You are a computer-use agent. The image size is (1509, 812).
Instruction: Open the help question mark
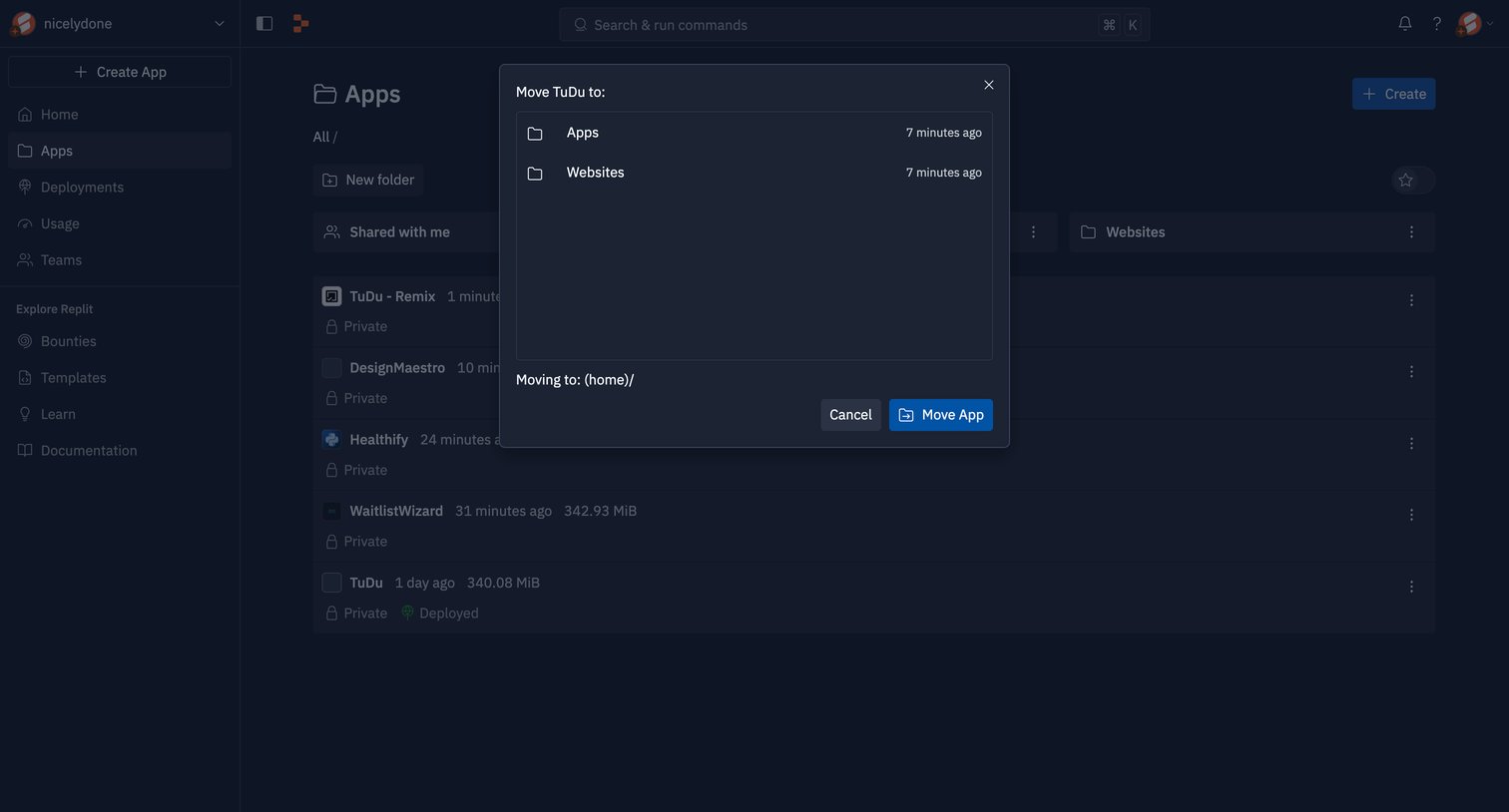(x=1437, y=24)
